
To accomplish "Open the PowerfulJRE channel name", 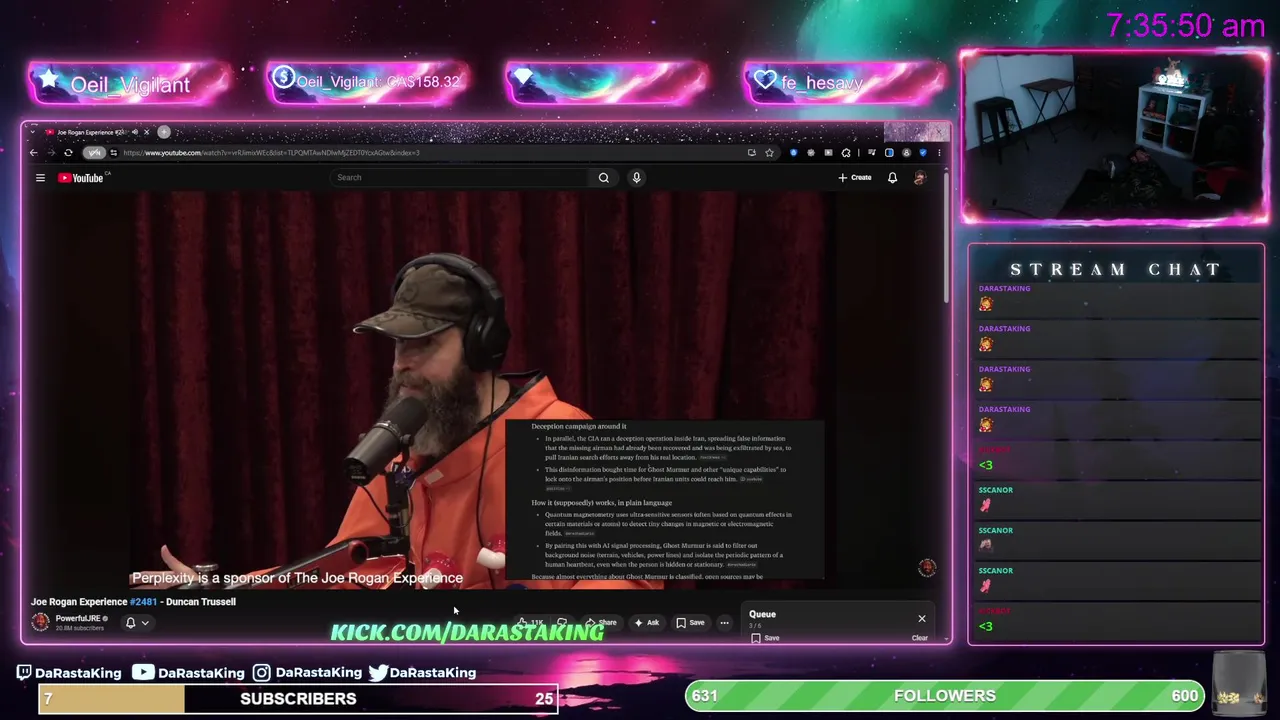I will (x=78, y=619).
